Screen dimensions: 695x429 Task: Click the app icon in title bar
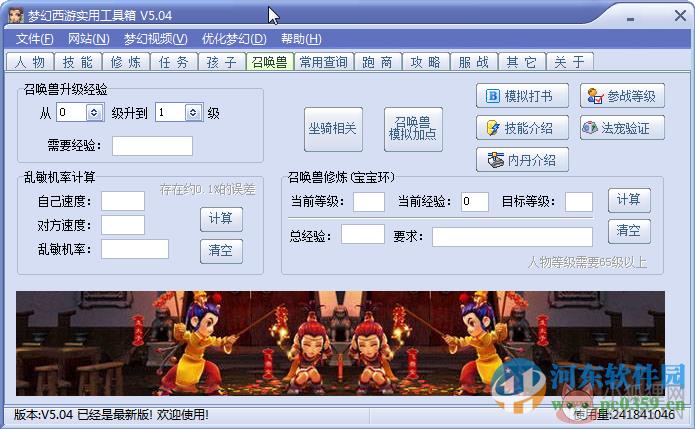coord(16,16)
